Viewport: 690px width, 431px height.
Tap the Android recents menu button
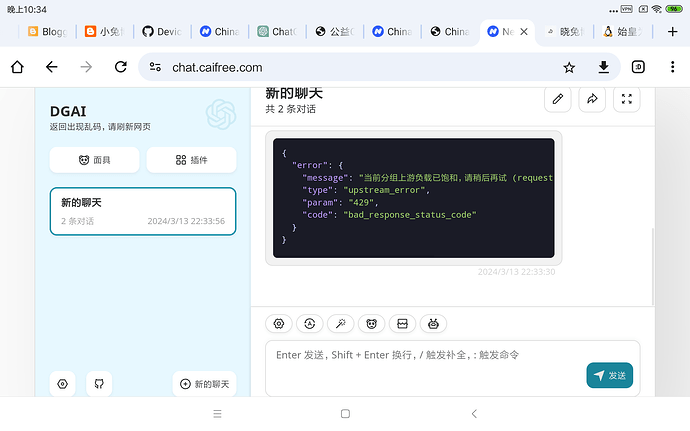[x=217, y=414]
